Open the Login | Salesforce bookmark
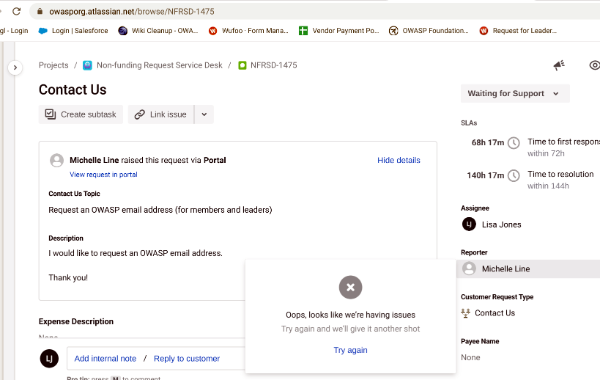Viewport: 600px width, 380px height. click(73, 31)
